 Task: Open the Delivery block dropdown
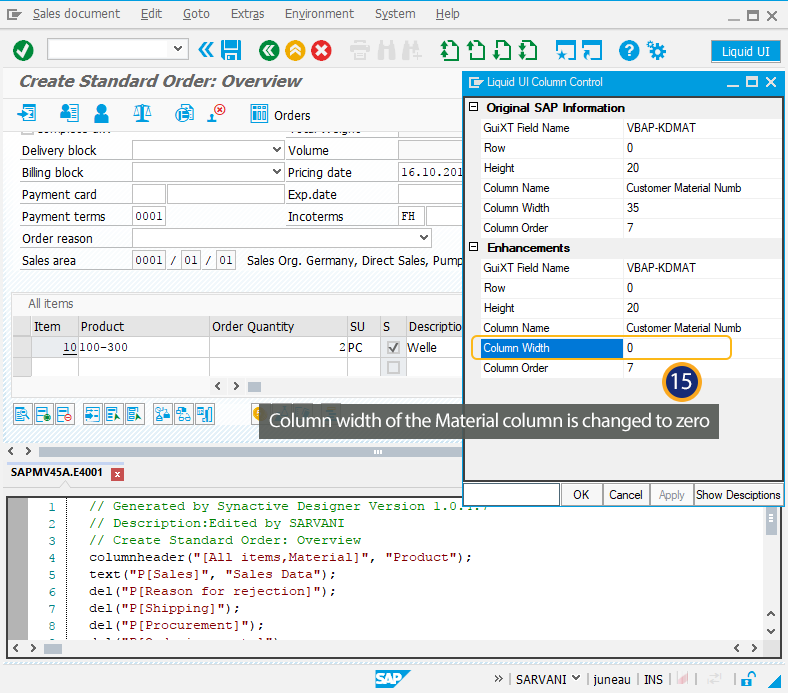tap(276, 150)
